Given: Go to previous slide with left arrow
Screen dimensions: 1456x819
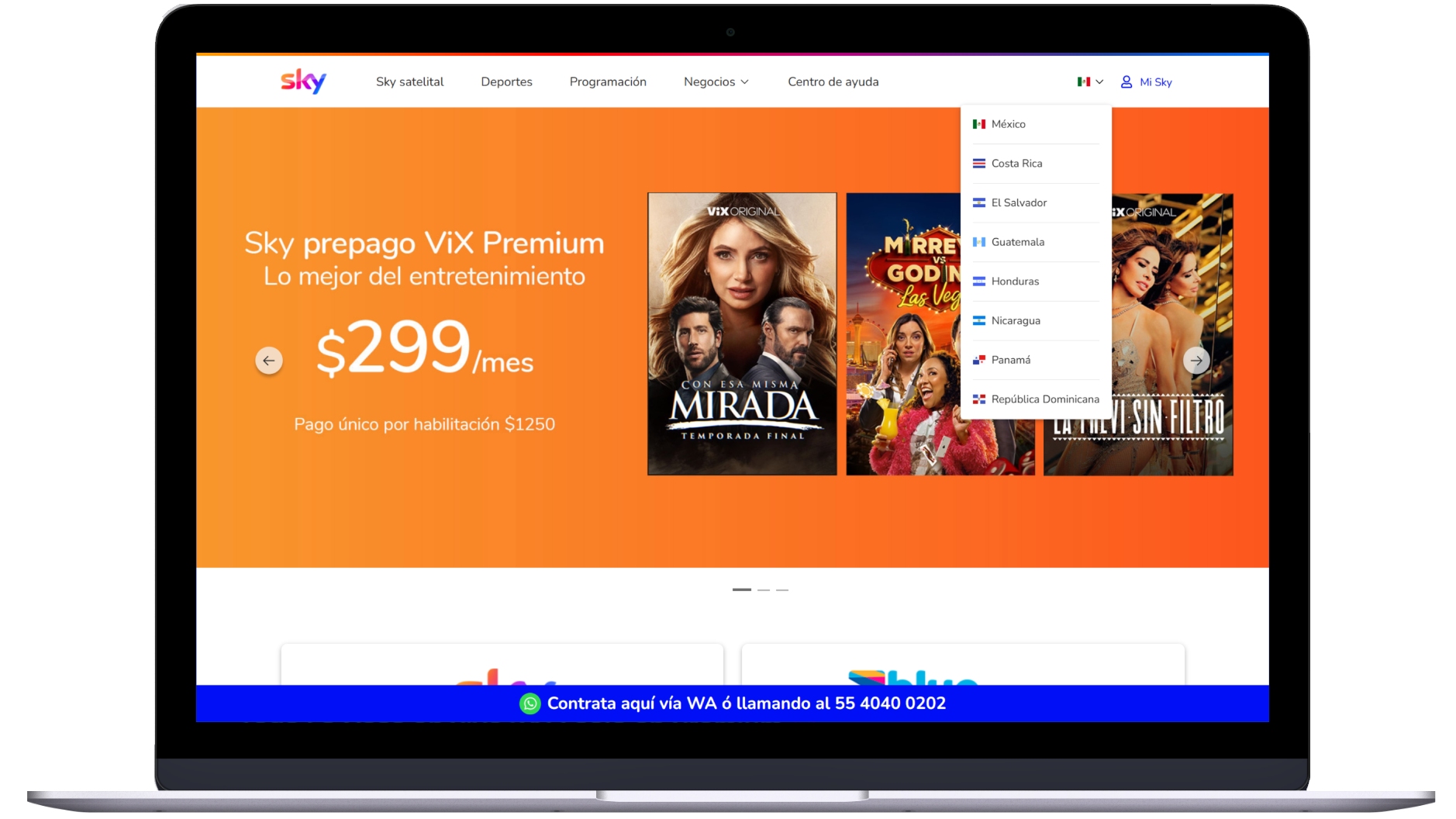Looking at the screenshot, I should coord(269,361).
